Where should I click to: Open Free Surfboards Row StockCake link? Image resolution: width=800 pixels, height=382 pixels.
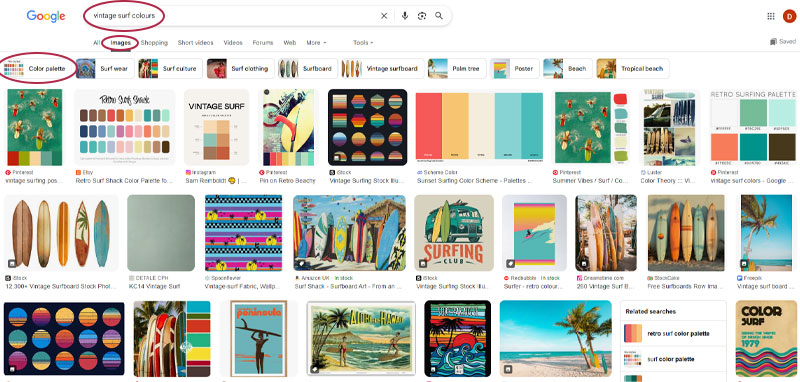[685, 287]
